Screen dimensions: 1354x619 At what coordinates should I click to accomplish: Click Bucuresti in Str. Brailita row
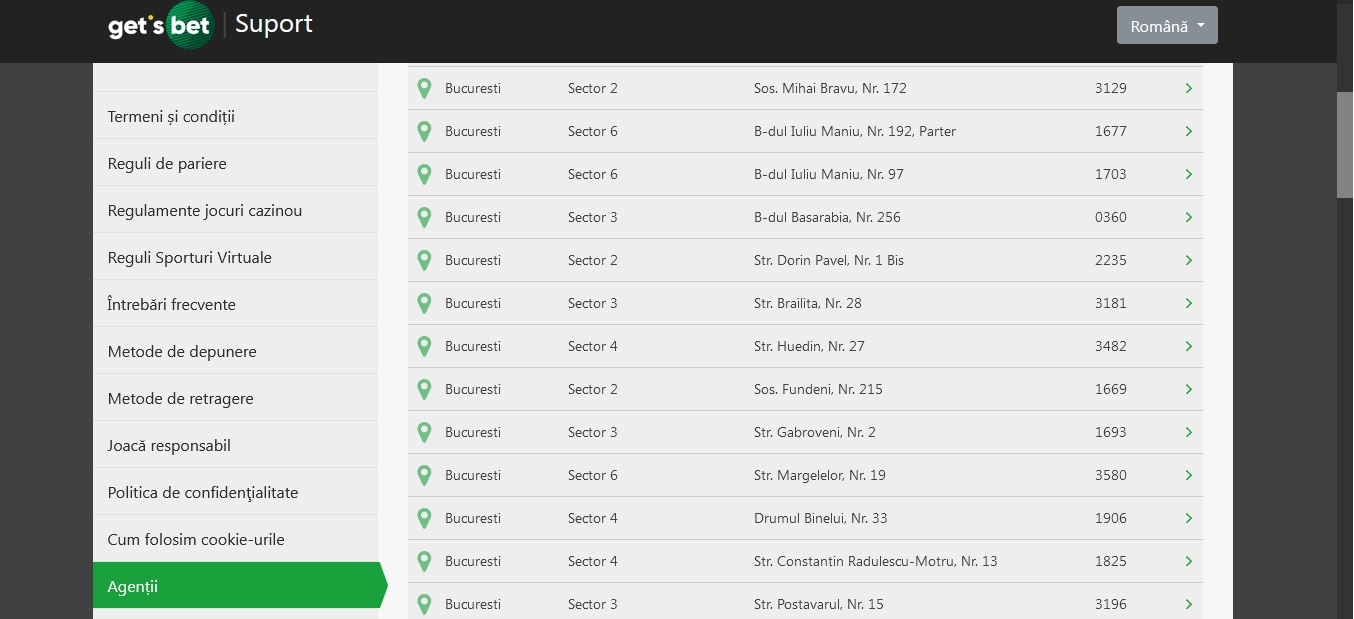[473, 303]
